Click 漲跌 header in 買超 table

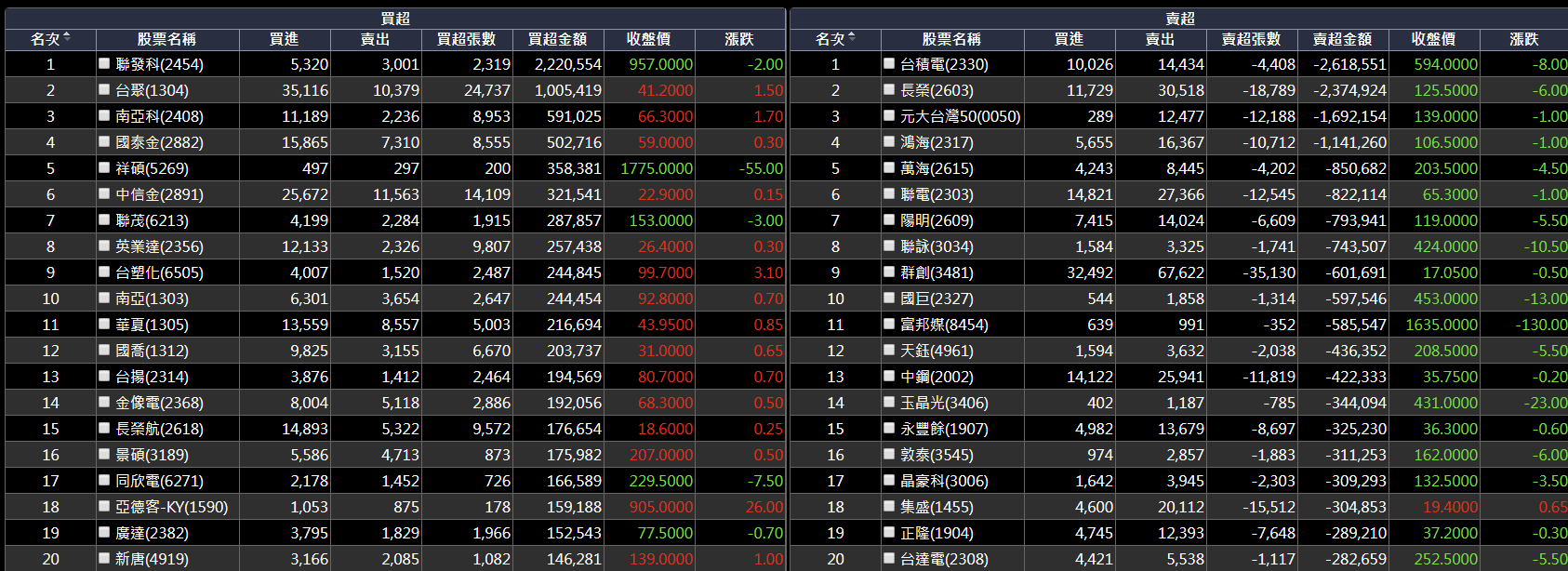[740, 39]
